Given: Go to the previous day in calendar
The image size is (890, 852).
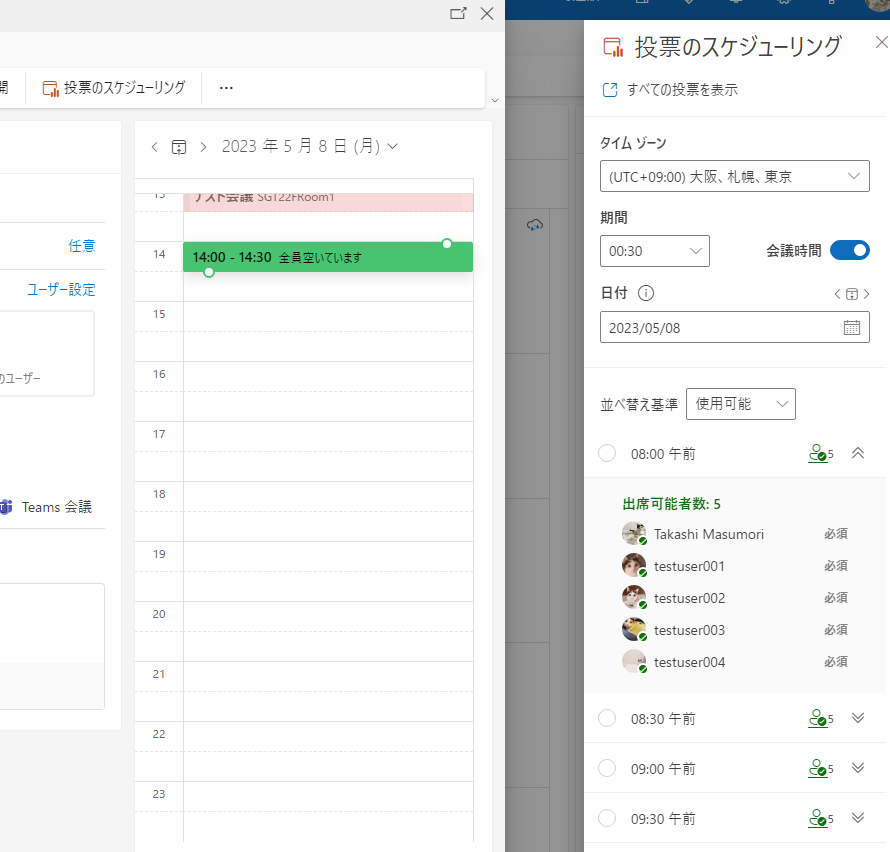Looking at the screenshot, I should [x=154, y=147].
